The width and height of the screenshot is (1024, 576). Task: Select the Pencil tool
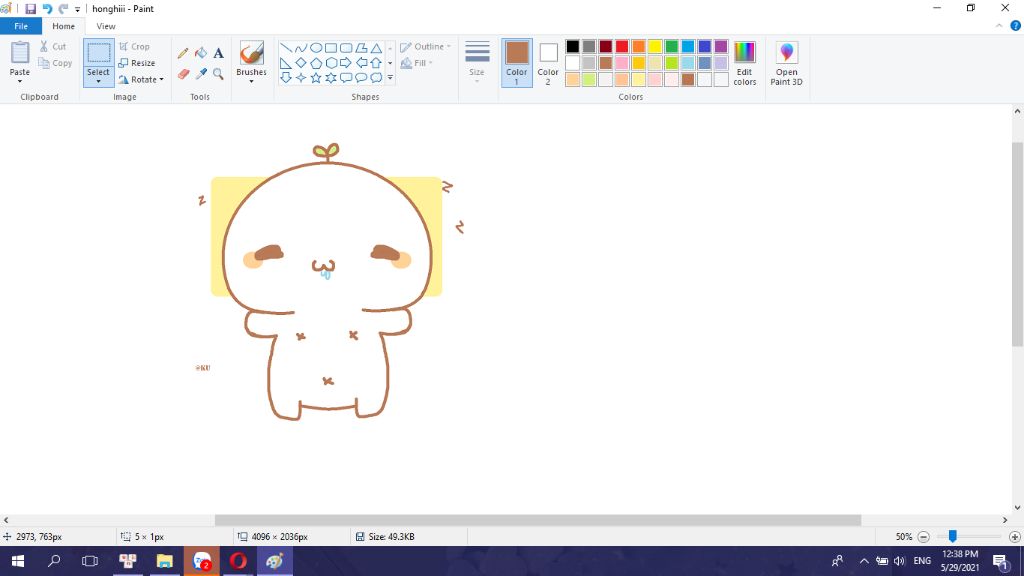(183, 54)
